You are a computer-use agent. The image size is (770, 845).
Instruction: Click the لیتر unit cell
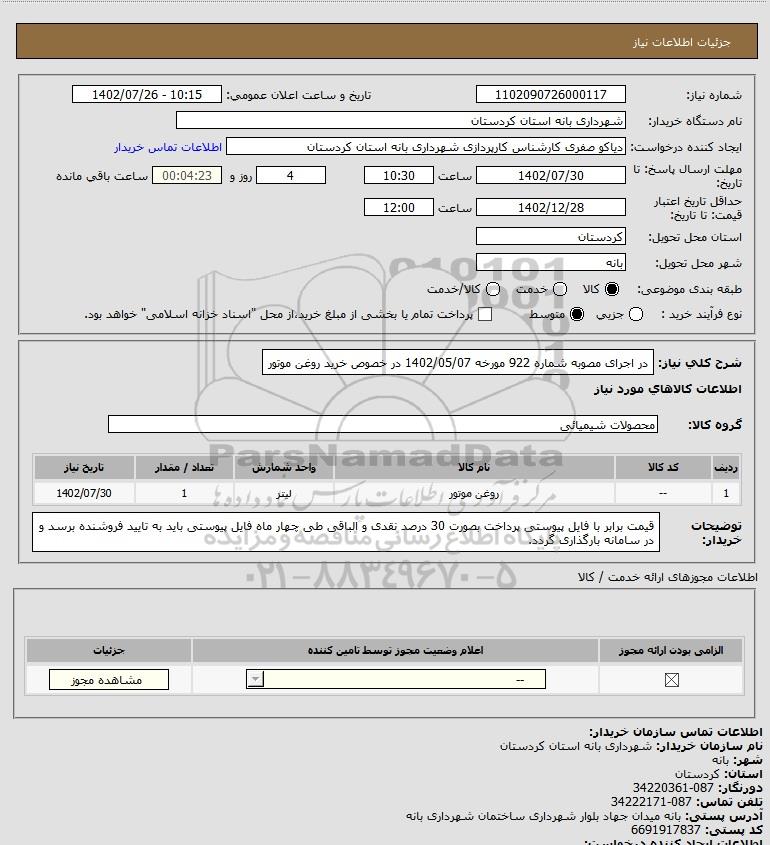[x=284, y=493]
